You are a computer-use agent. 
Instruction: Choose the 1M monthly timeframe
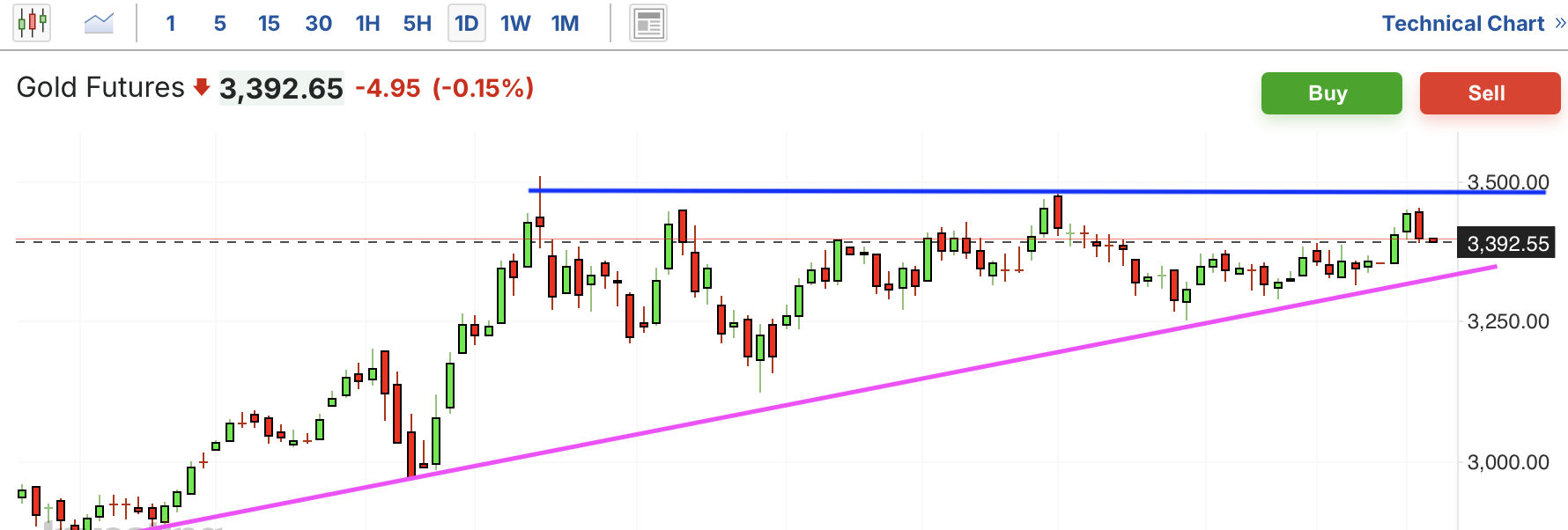566,24
